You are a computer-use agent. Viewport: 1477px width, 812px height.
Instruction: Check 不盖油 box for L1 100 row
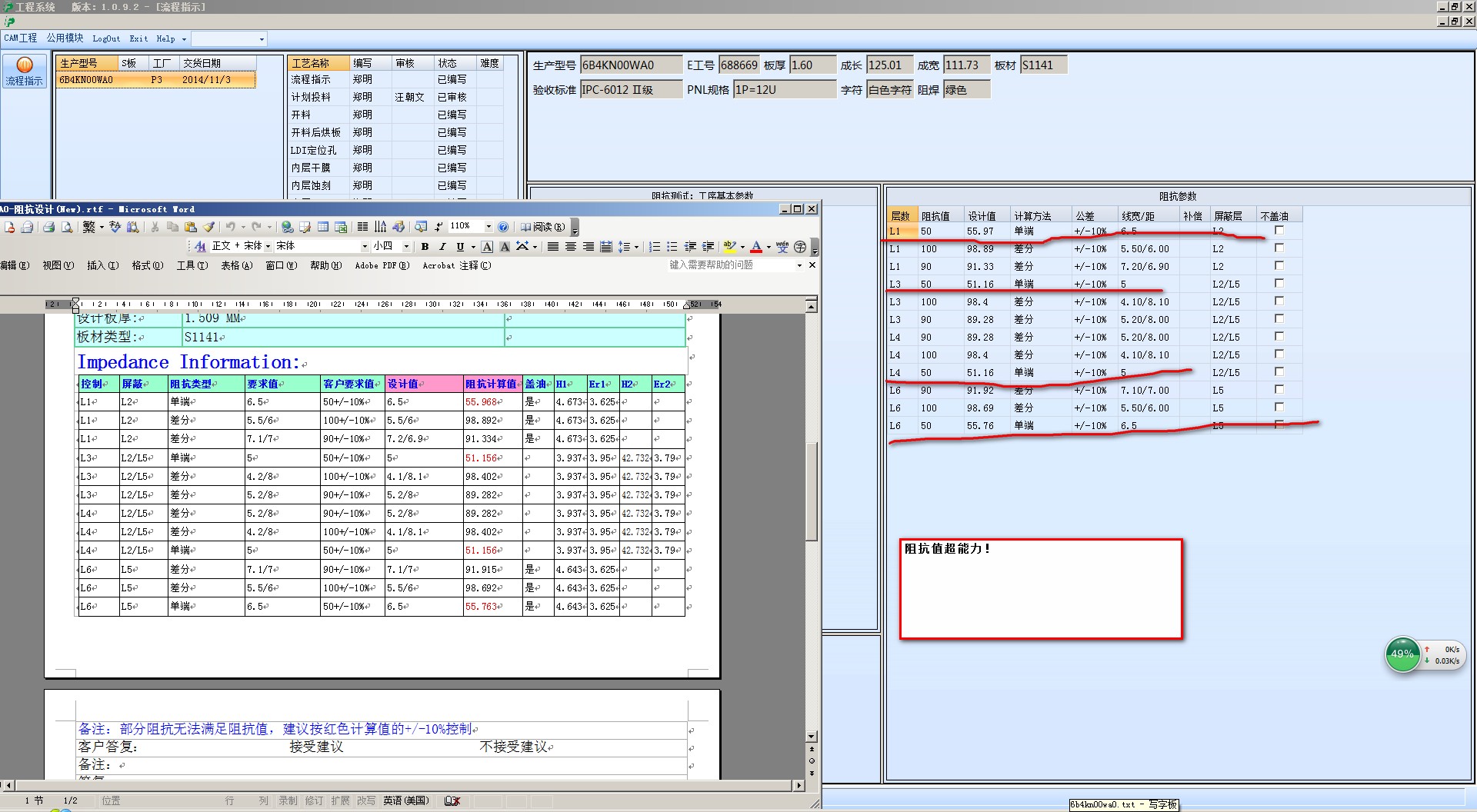(1279, 248)
